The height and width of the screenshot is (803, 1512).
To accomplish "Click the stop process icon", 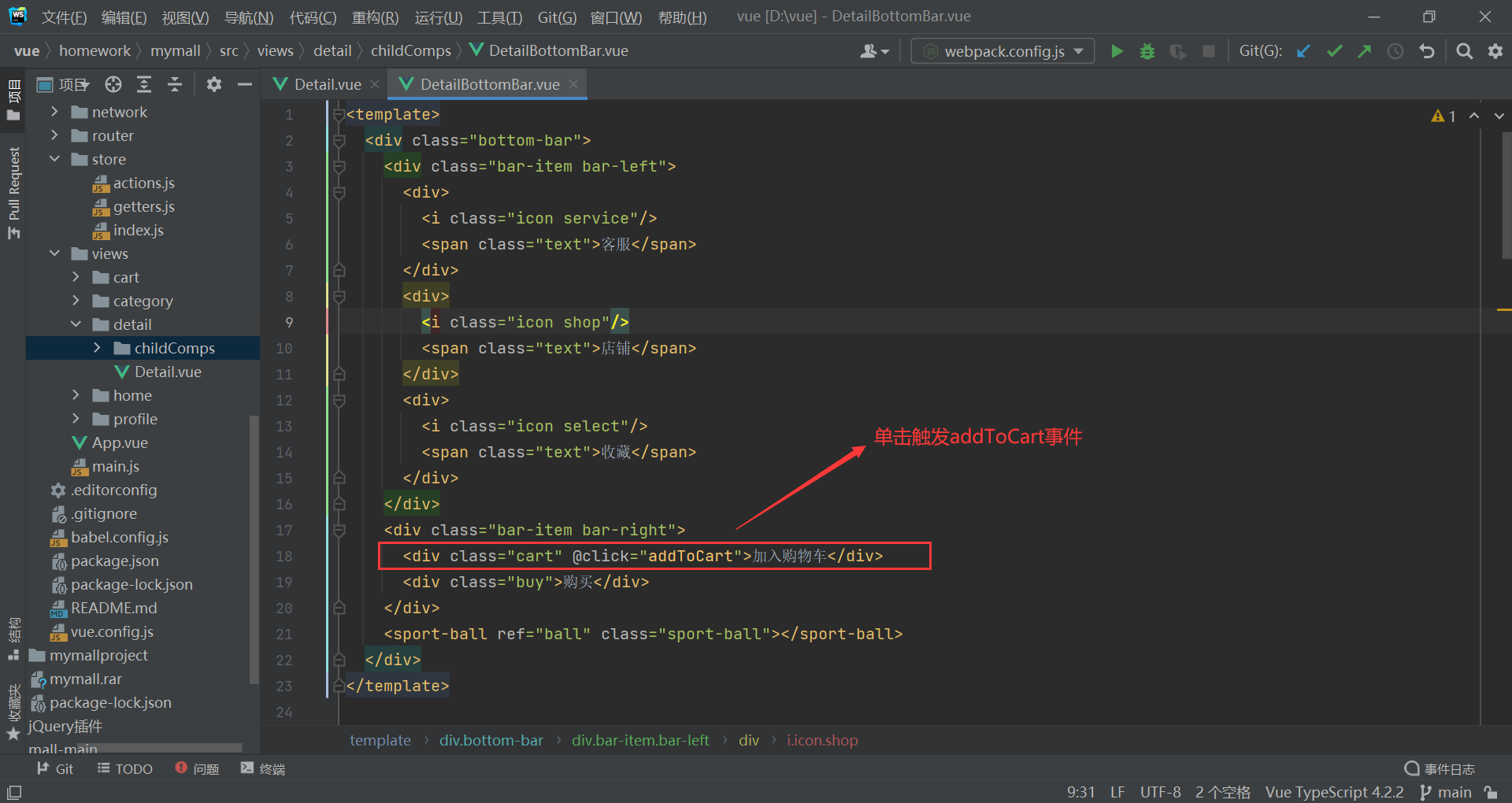I will (1209, 51).
